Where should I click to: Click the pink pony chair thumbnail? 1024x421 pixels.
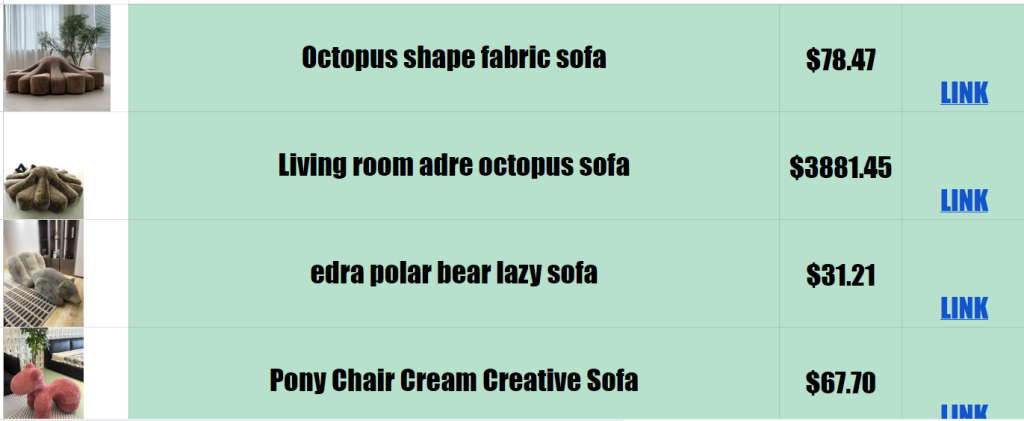[44, 378]
